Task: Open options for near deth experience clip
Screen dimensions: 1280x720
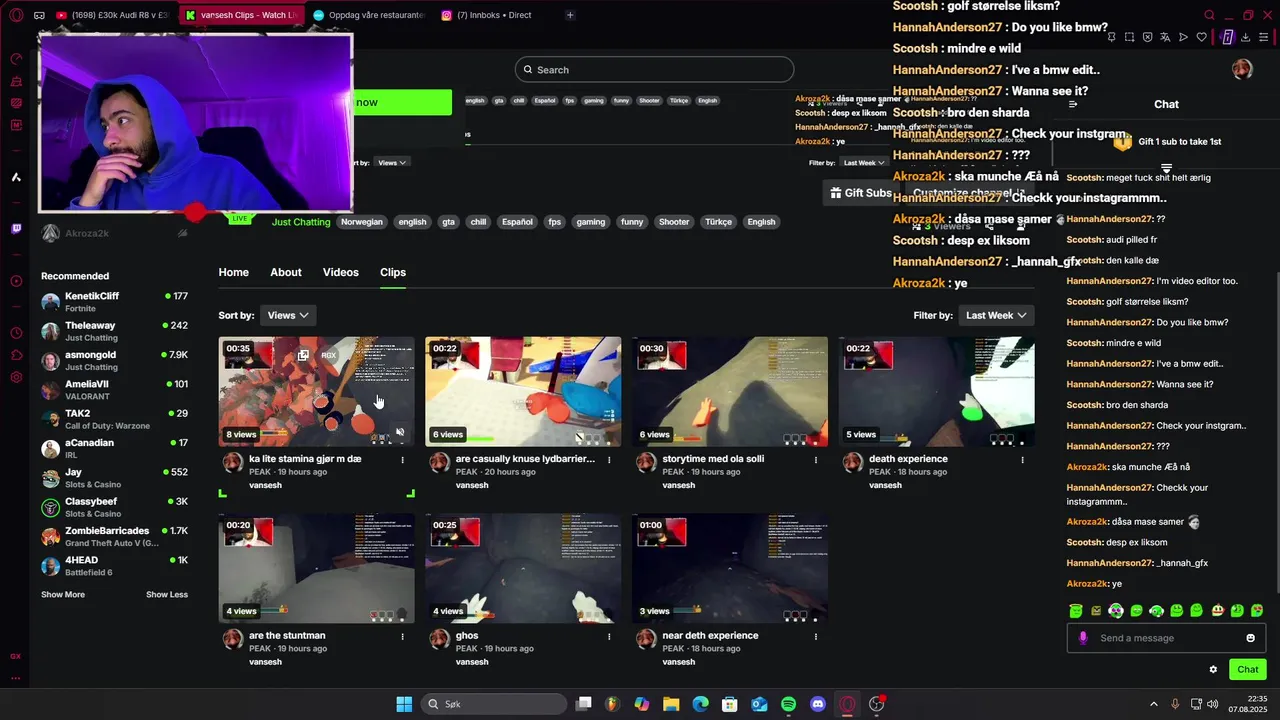Action: point(816,636)
